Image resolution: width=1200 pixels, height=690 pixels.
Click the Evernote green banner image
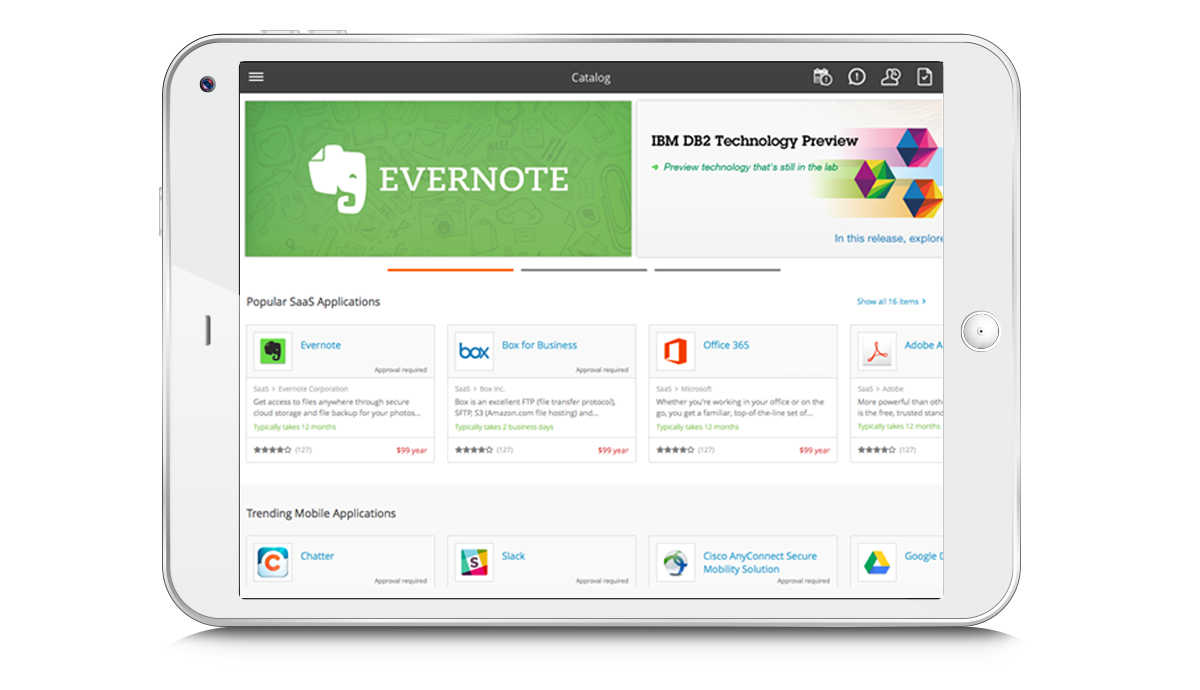tap(438, 179)
